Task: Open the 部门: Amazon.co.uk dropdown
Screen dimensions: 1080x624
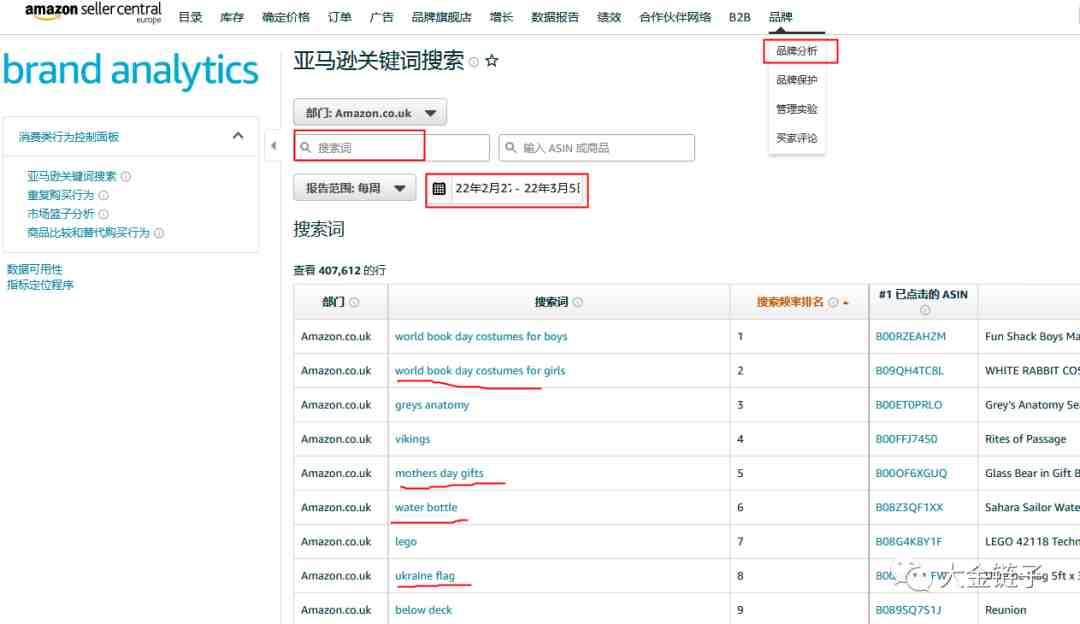Action: [x=370, y=112]
